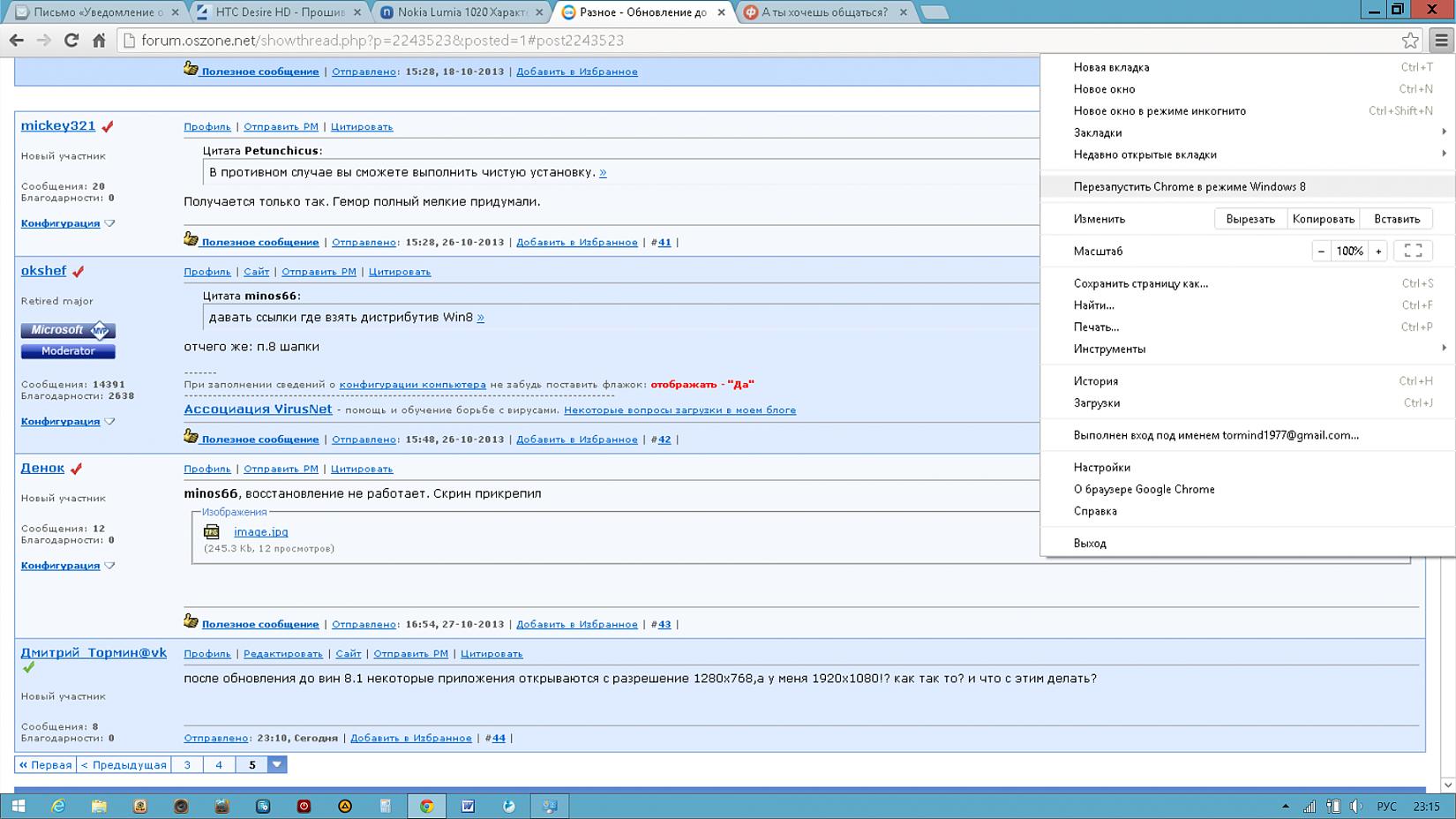Click thumbs-up icon on post #41
This screenshot has width=1456, height=819.
point(191,239)
